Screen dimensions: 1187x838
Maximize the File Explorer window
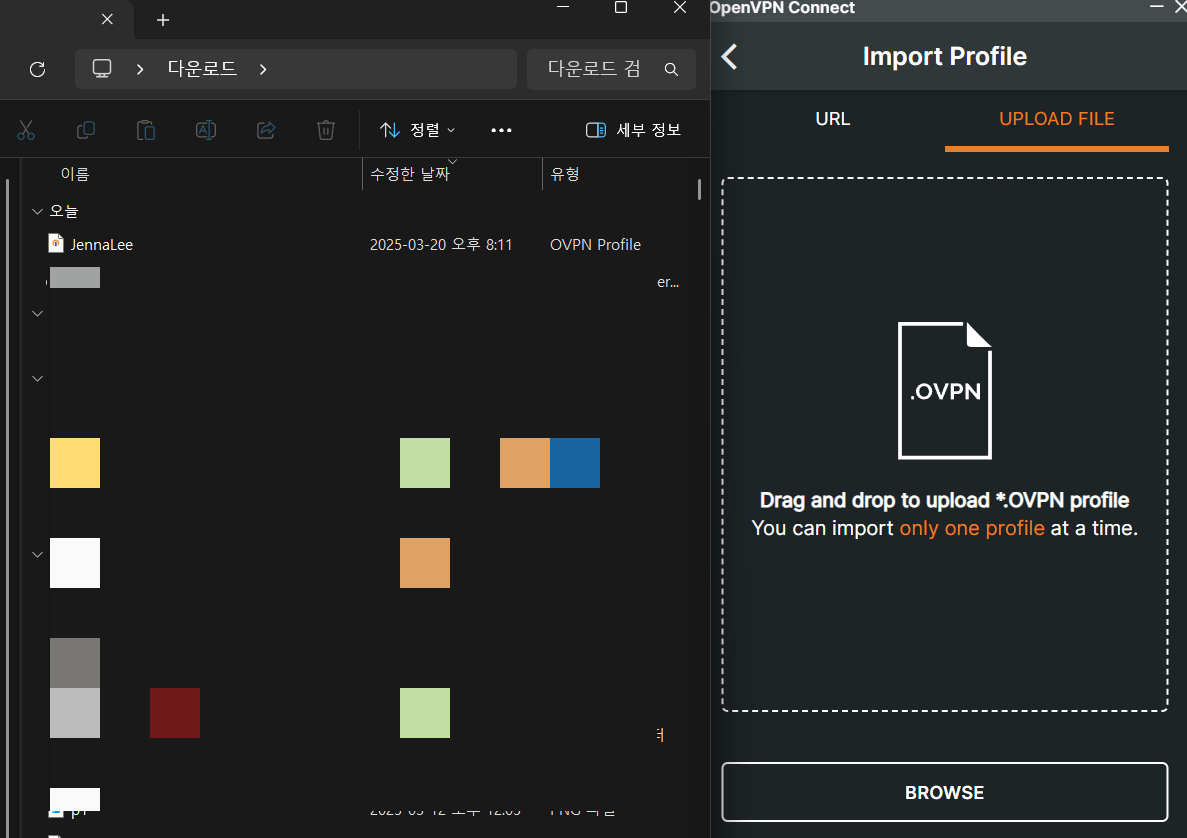(x=621, y=8)
